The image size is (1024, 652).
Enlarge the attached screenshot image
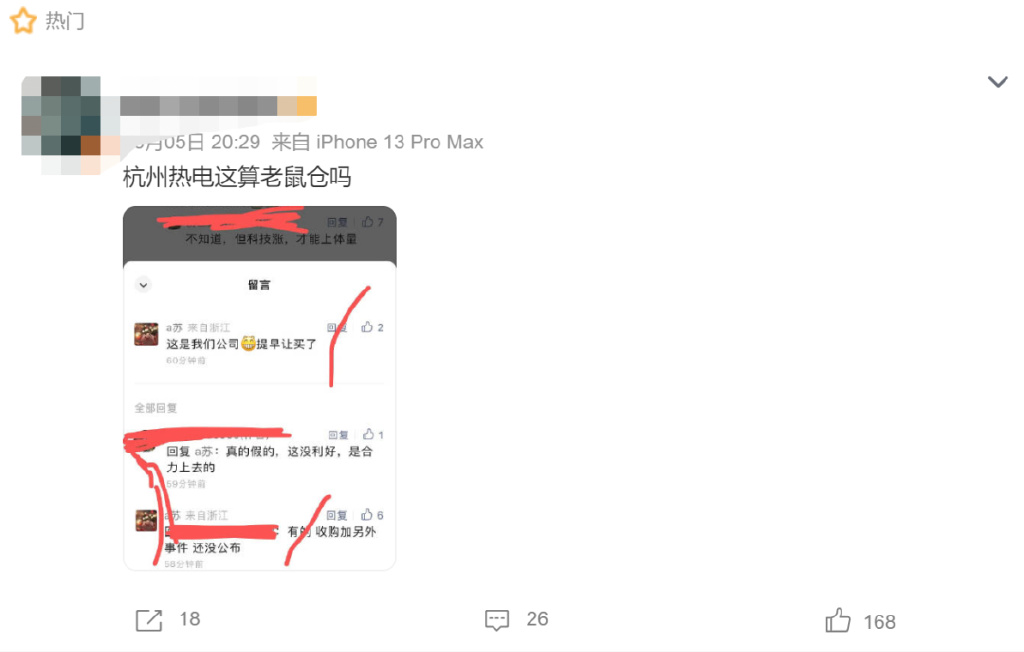[x=259, y=388]
